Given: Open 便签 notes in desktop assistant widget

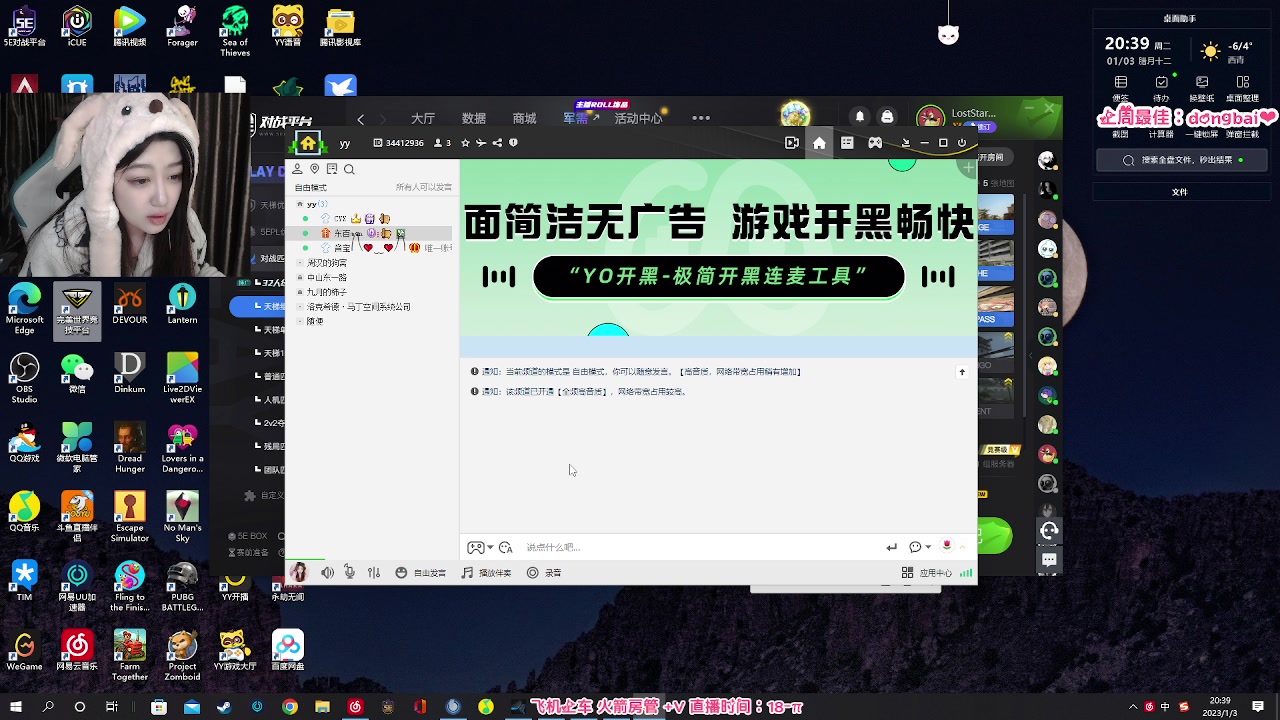Looking at the screenshot, I should coord(1121,88).
